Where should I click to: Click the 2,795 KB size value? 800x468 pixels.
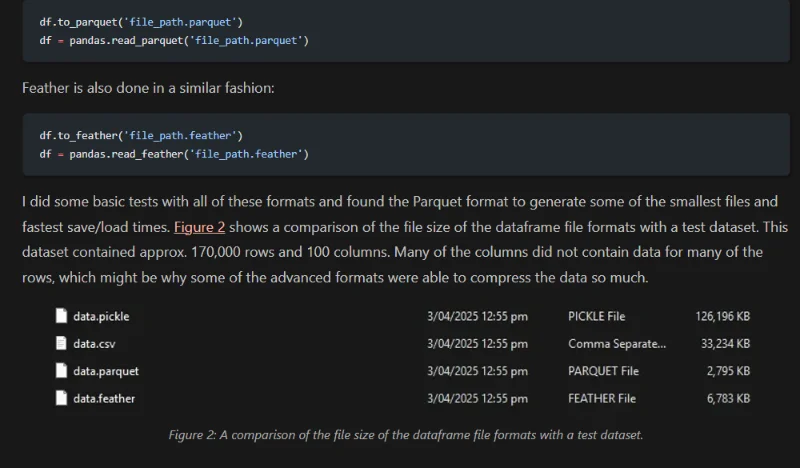pos(729,371)
